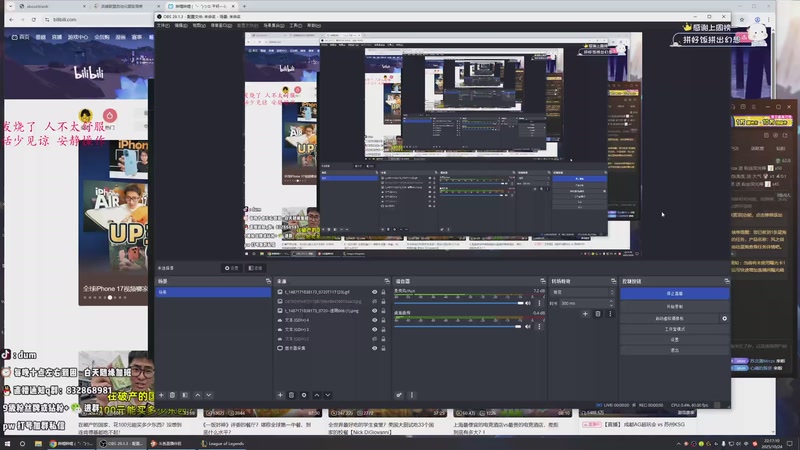Mute the first mixer channel speaker icon

point(527,302)
